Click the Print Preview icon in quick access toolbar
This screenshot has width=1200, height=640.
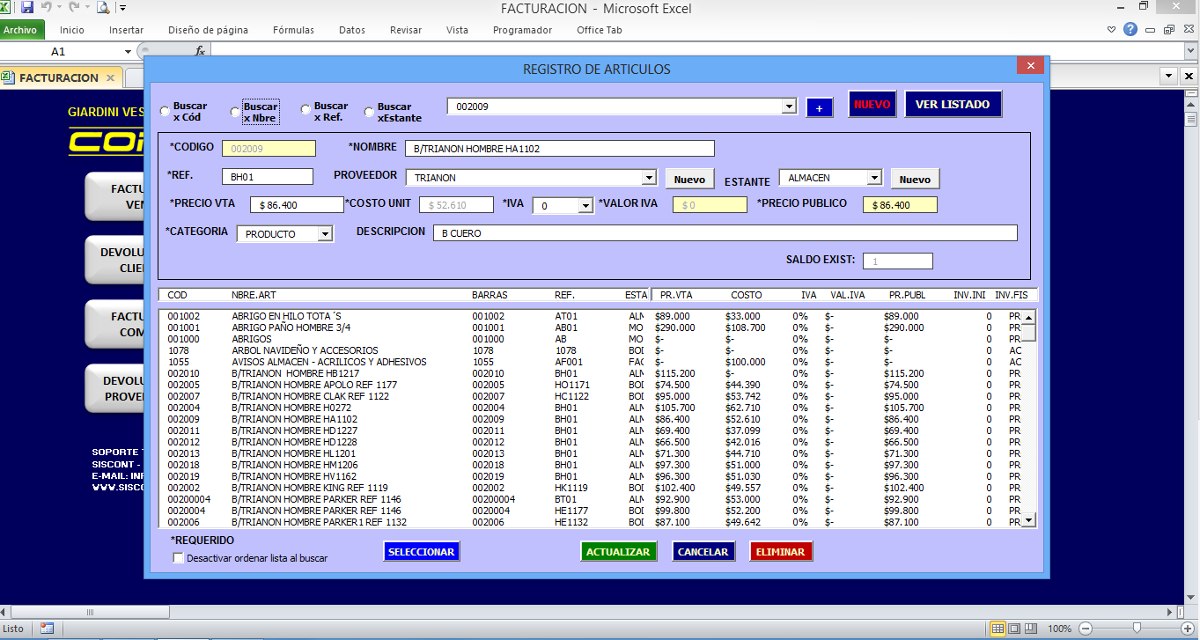103,8
